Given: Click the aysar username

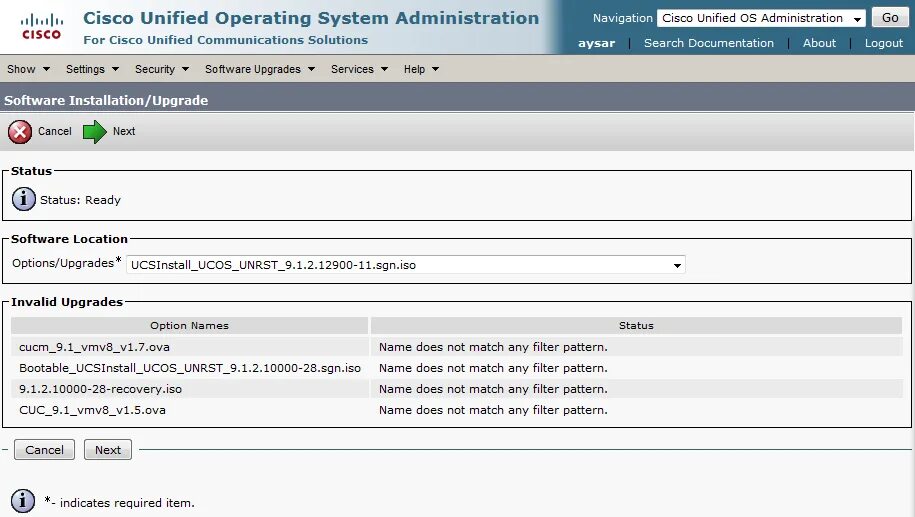Looking at the screenshot, I should coord(596,43).
